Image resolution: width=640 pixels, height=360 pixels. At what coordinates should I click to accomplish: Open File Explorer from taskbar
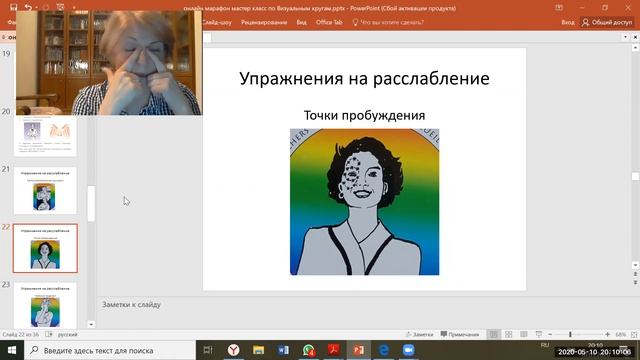[258, 350]
